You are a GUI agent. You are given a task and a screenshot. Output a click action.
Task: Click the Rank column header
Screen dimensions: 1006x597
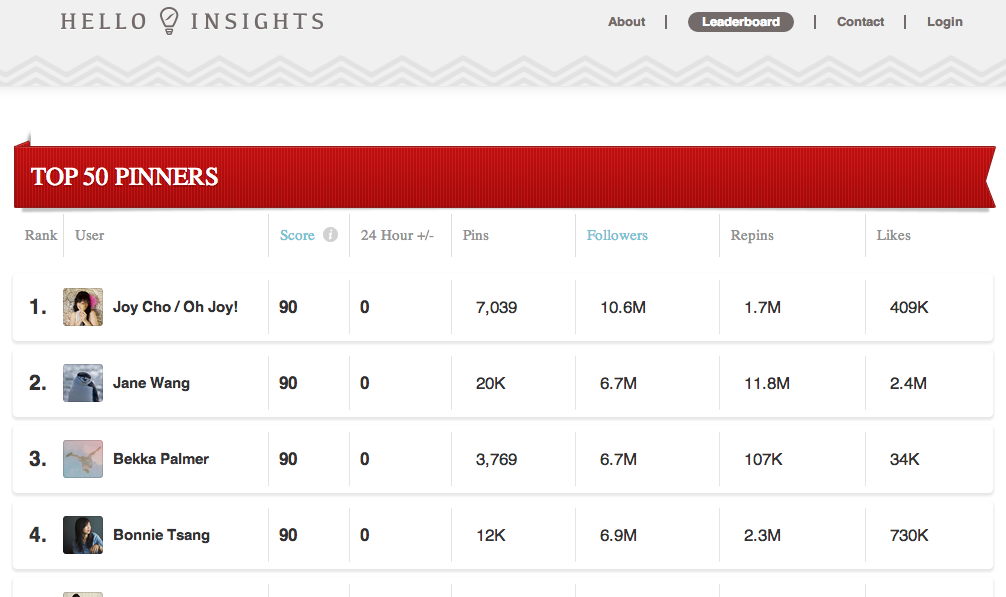[41, 235]
